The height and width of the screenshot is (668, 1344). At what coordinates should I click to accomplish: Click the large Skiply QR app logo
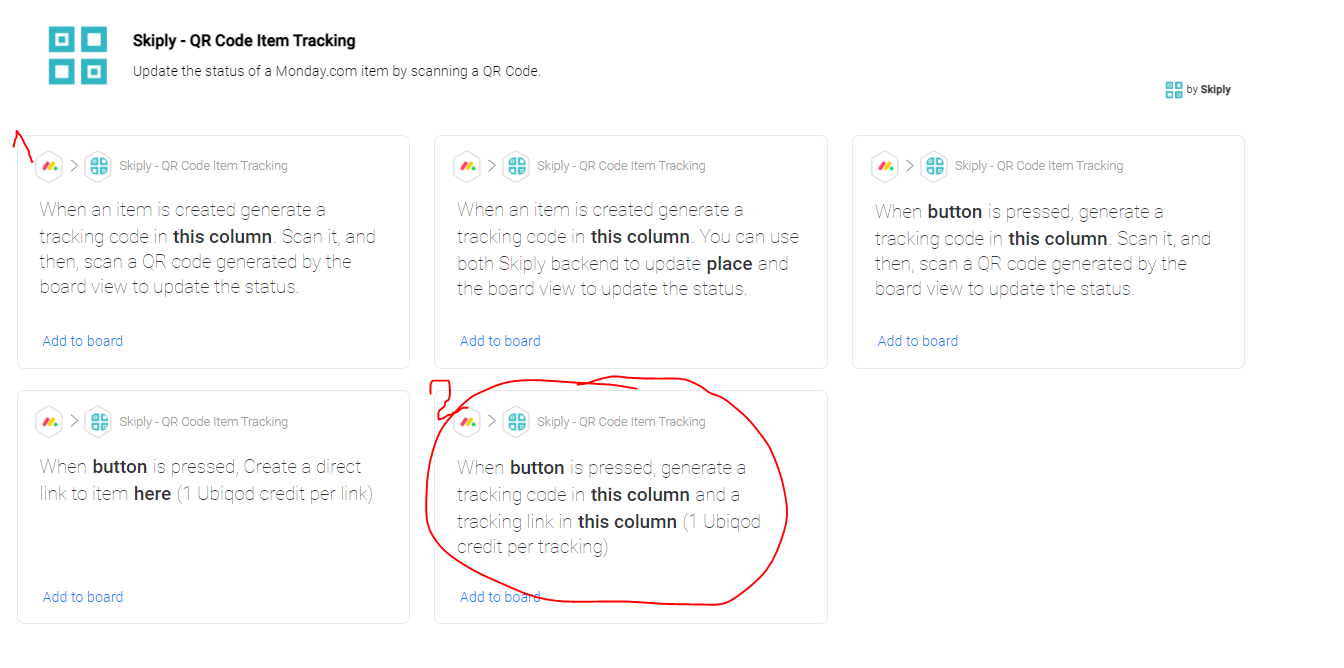pyautogui.click(x=77, y=55)
